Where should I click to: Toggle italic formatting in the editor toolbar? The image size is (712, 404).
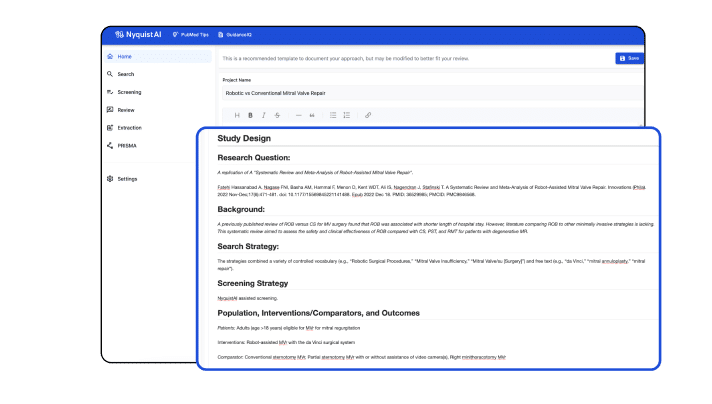(263, 115)
